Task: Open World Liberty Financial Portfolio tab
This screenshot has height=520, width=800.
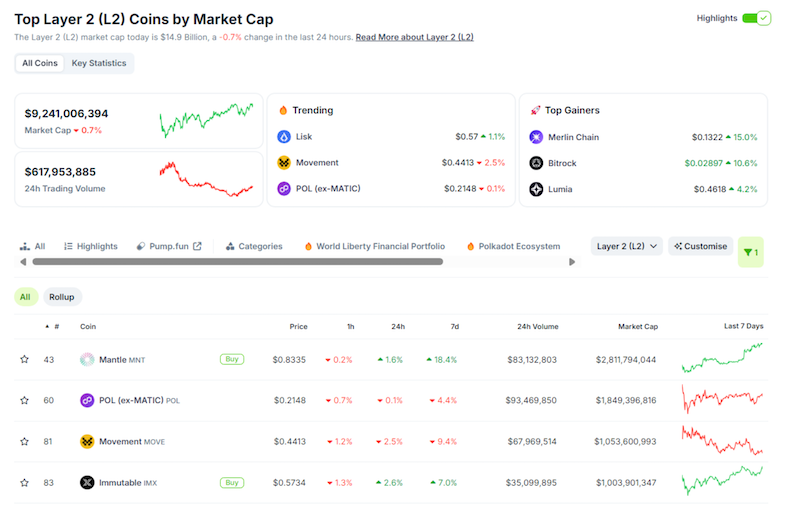Action: click(374, 246)
